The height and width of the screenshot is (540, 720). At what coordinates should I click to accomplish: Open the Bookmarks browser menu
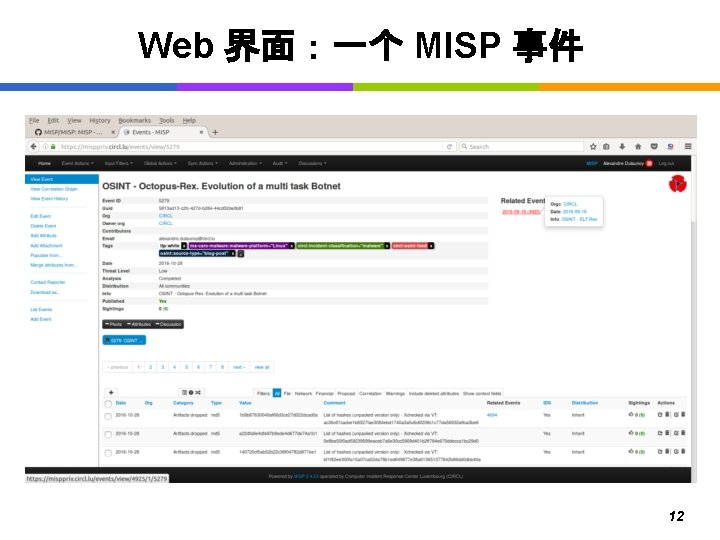point(135,120)
